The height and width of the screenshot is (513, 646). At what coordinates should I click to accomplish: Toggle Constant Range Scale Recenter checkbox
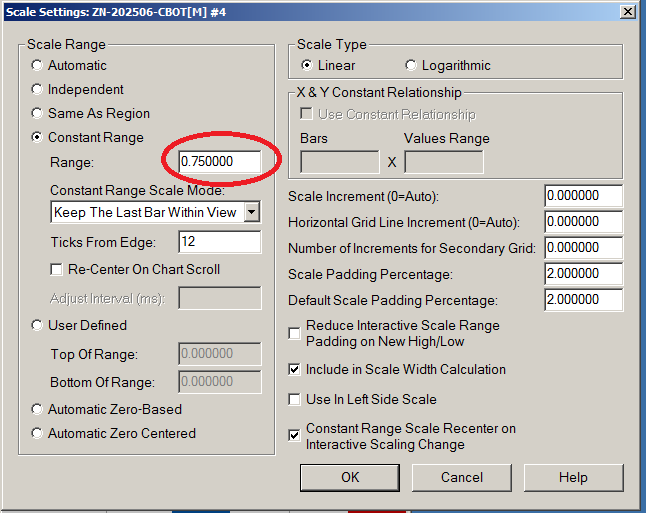pyautogui.click(x=295, y=435)
